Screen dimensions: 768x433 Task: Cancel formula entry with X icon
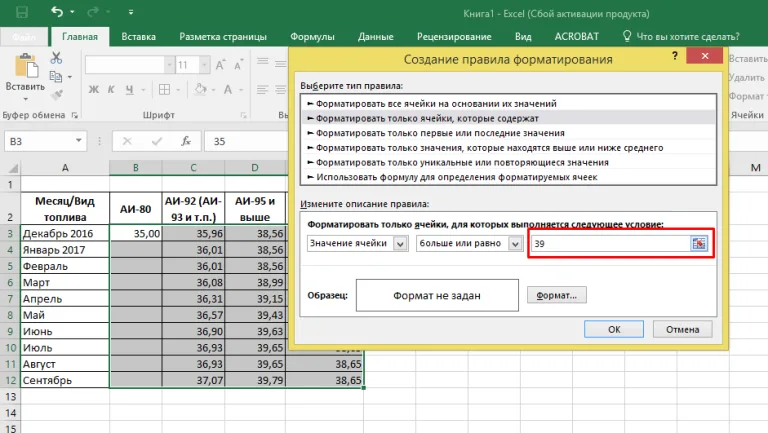point(127,141)
